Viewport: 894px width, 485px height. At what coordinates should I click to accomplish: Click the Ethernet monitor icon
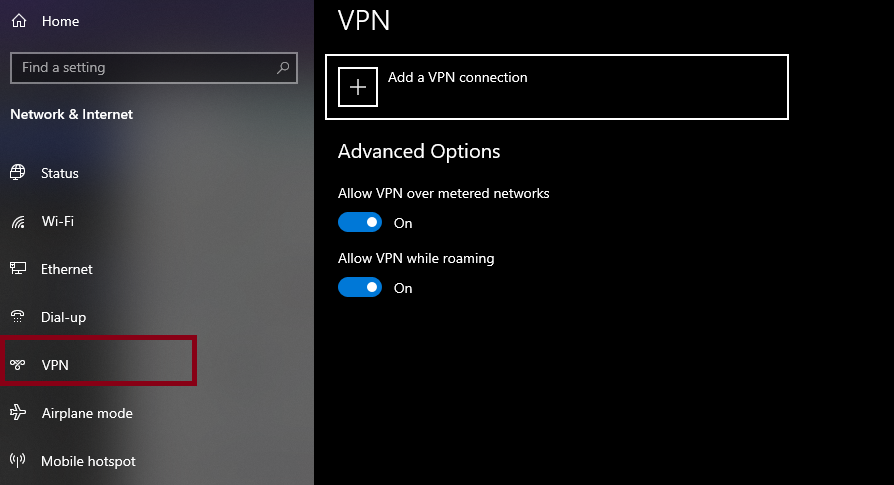coord(18,269)
